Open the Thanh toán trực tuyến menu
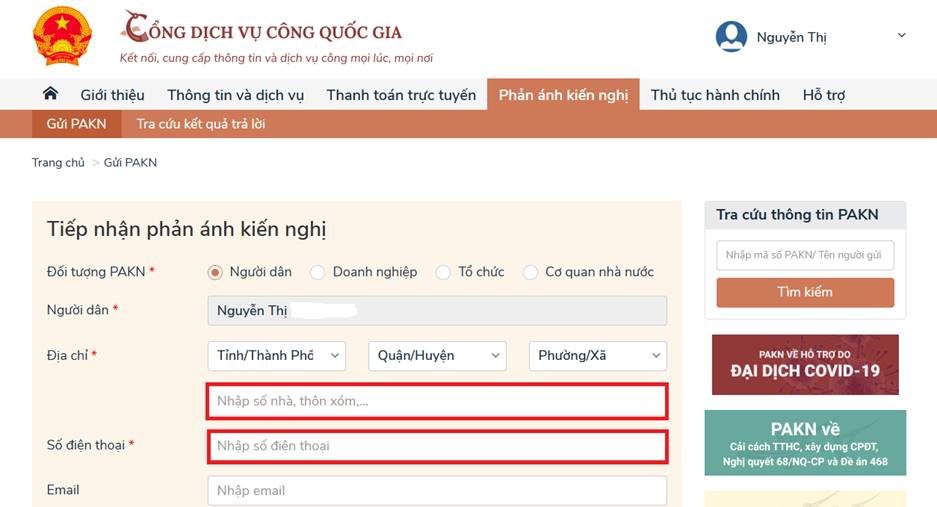 pyautogui.click(x=401, y=95)
